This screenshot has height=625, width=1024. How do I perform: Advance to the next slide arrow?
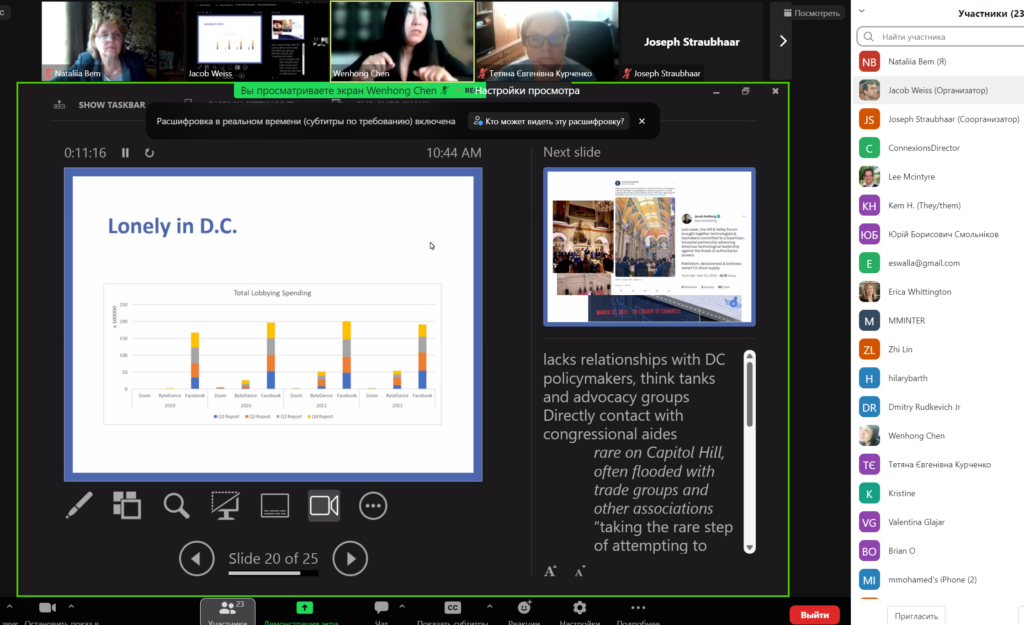(x=349, y=558)
